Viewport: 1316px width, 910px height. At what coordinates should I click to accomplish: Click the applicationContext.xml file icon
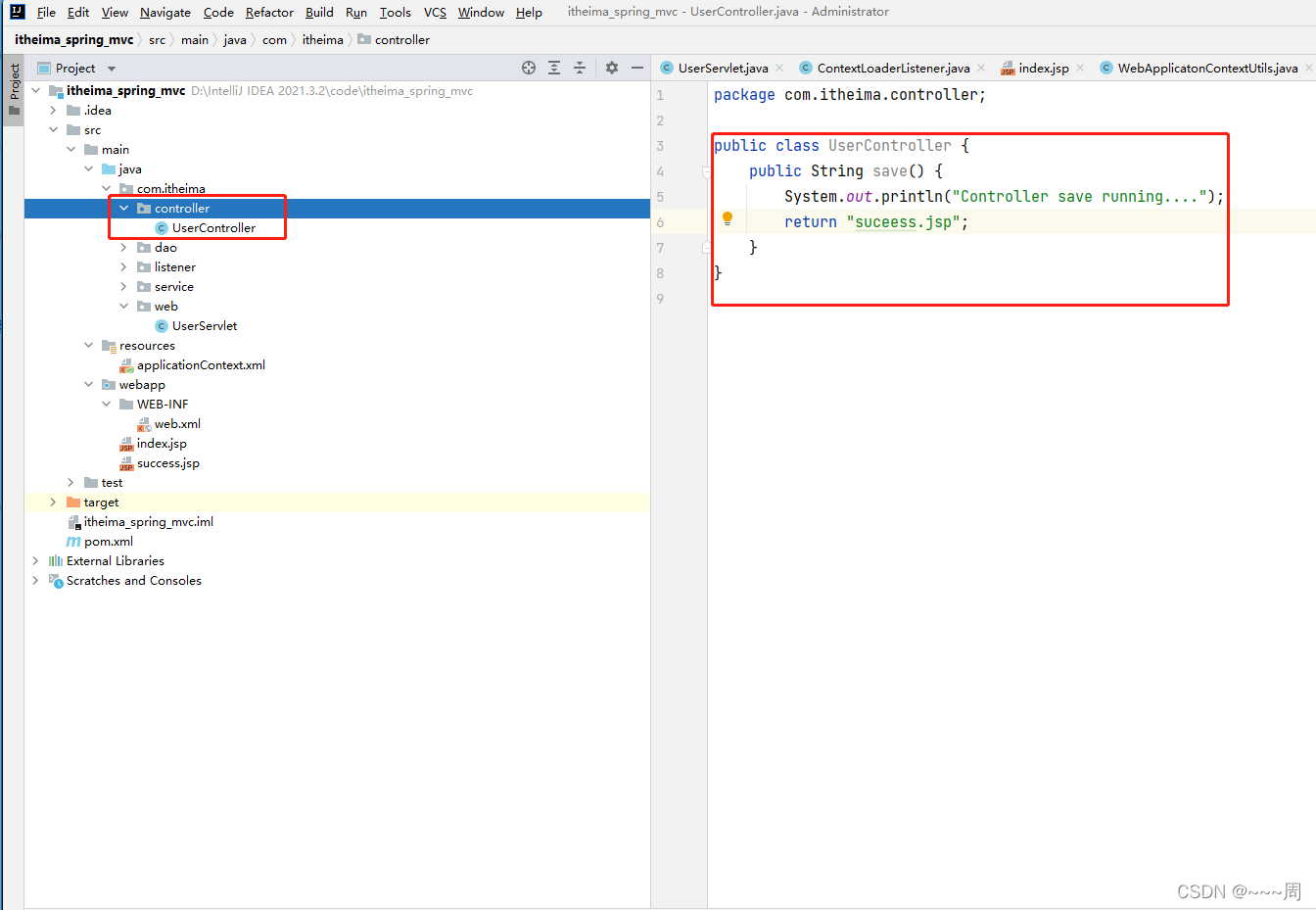[x=126, y=365]
